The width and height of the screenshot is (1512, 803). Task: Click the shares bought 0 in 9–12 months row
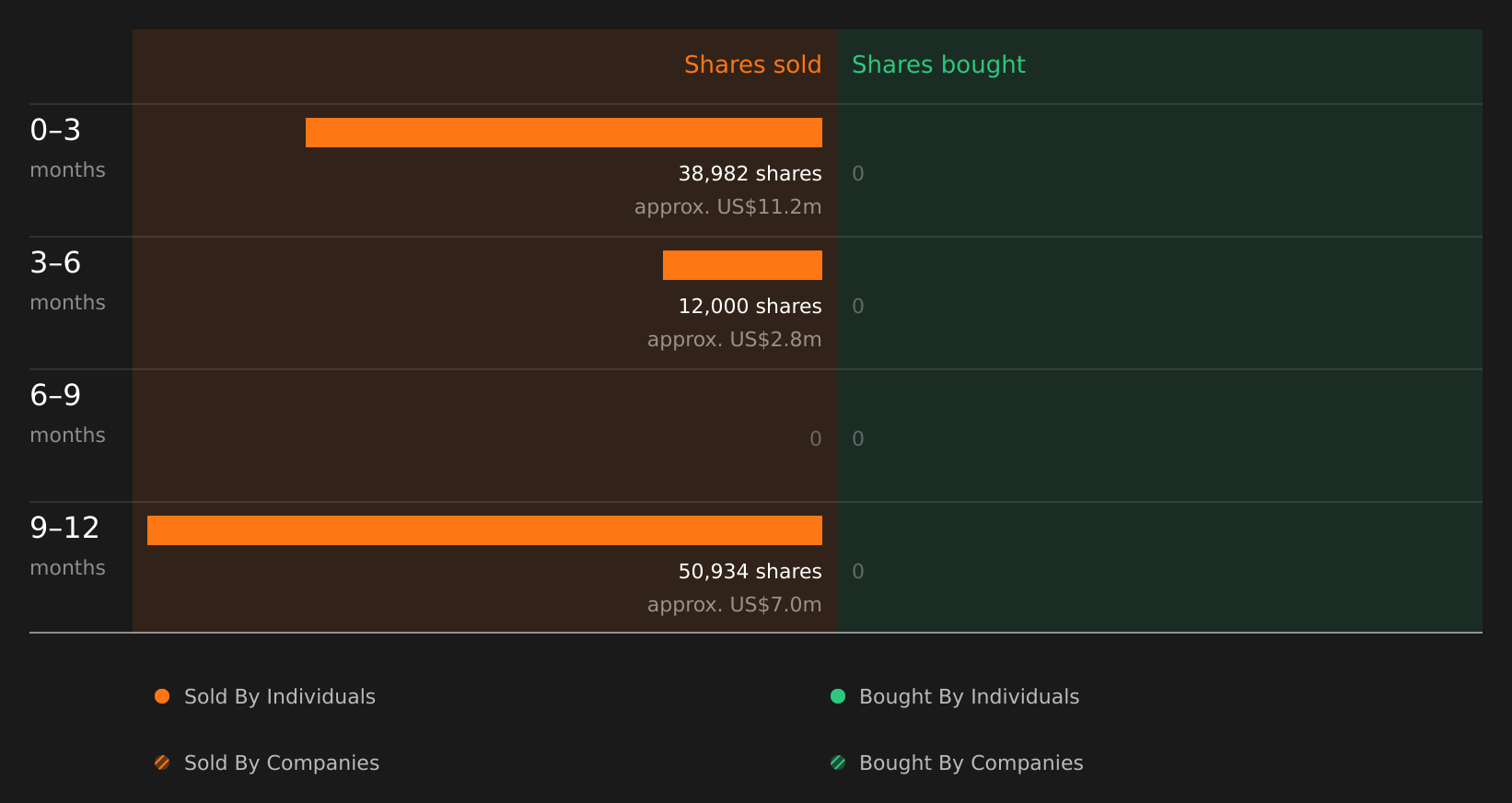point(858,572)
